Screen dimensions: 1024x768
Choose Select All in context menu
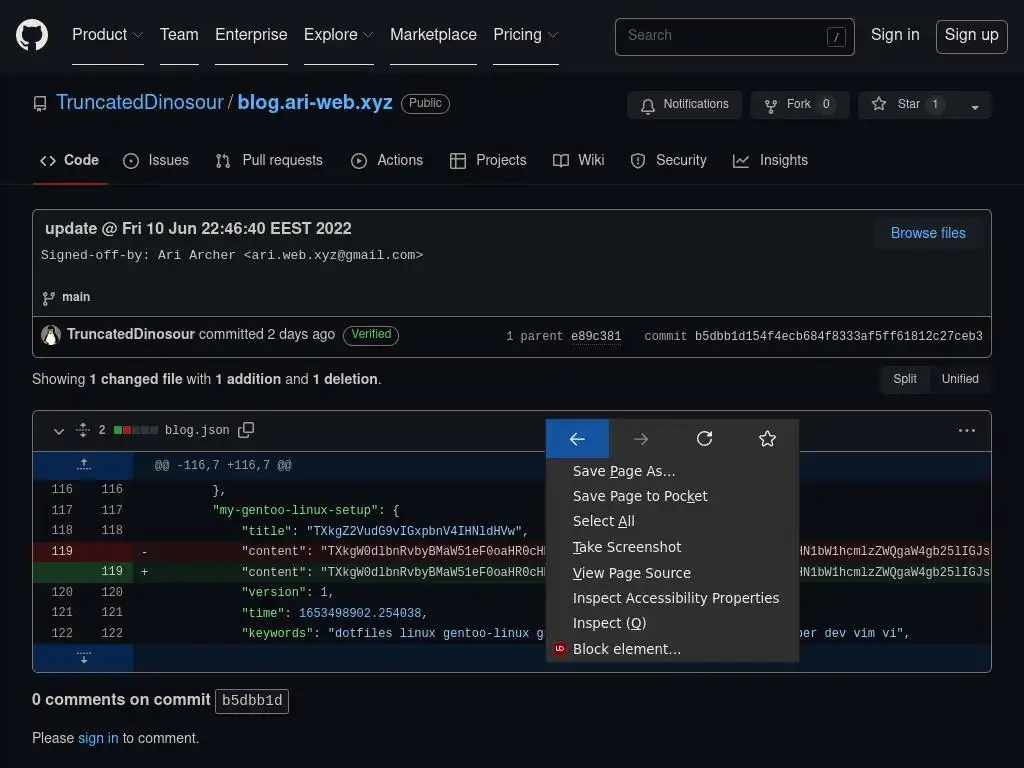point(673,521)
